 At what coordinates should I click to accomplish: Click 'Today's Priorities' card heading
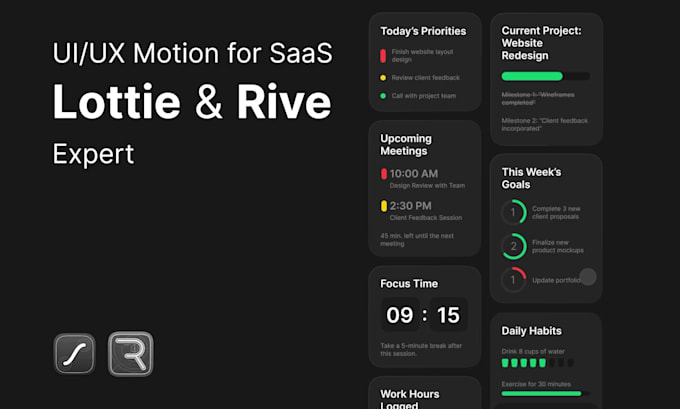[423, 31]
